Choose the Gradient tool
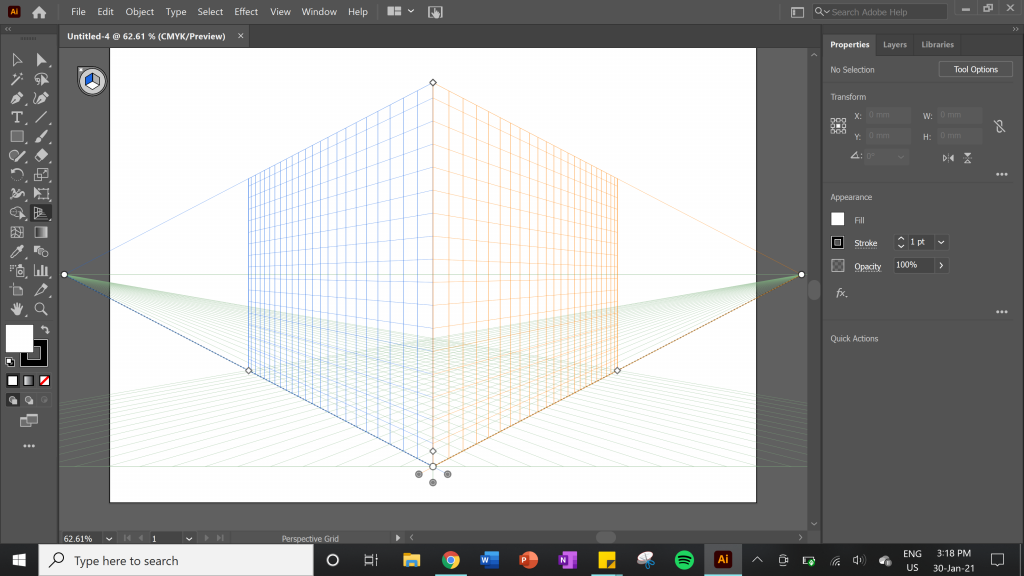Viewport: 1024px width, 576px height. (41, 232)
